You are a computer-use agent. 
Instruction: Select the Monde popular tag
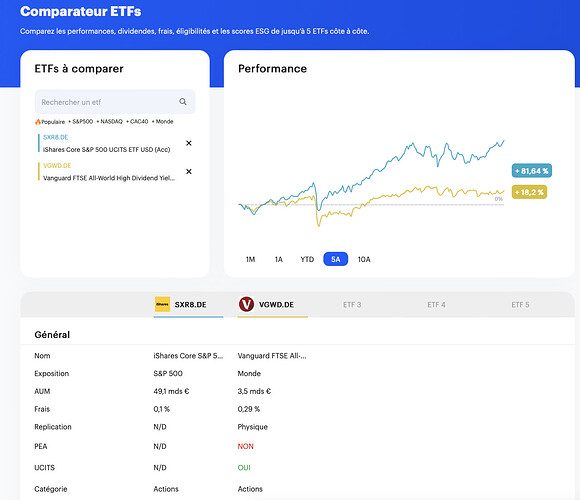(163, 122)
